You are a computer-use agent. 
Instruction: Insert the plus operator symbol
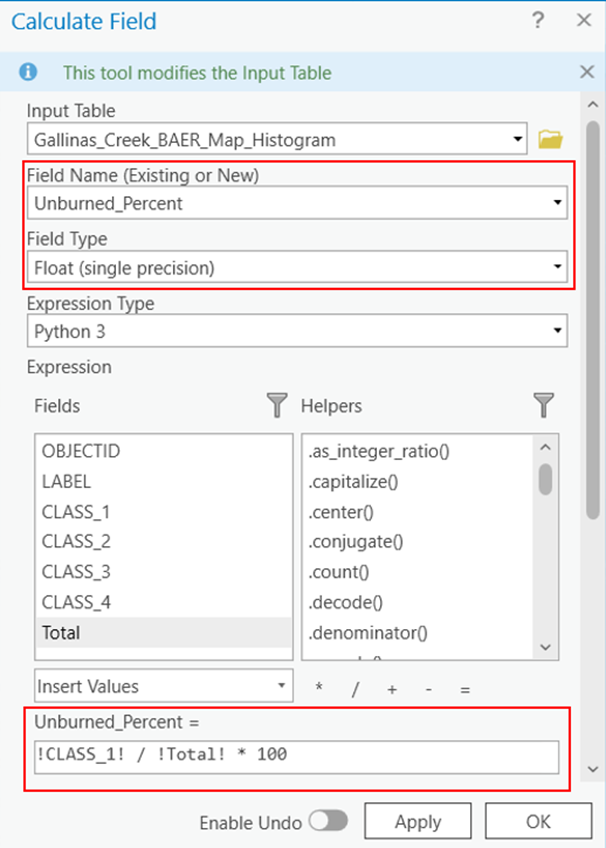coord(390,689)
